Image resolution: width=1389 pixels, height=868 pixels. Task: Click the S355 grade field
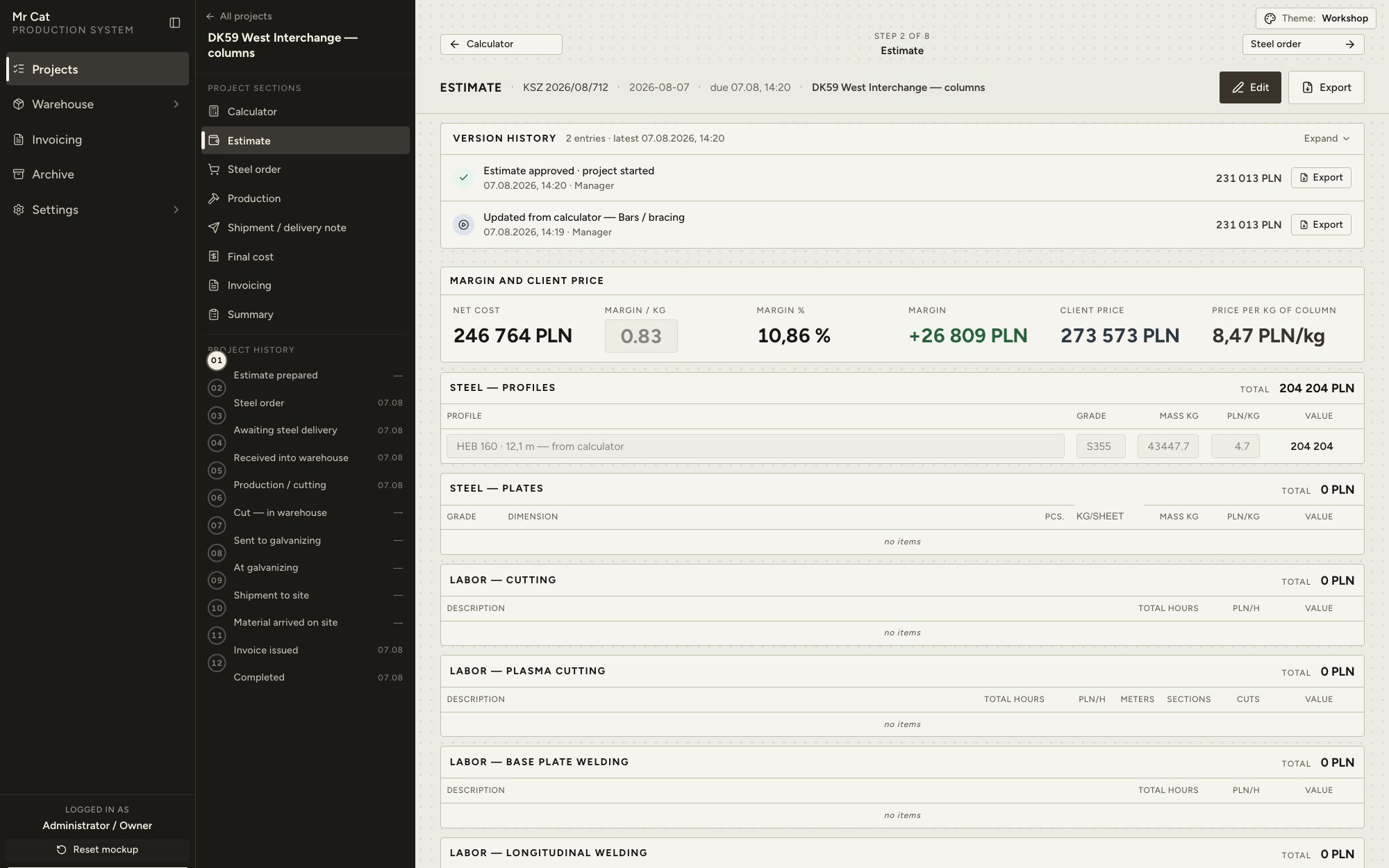point(1101,446)
